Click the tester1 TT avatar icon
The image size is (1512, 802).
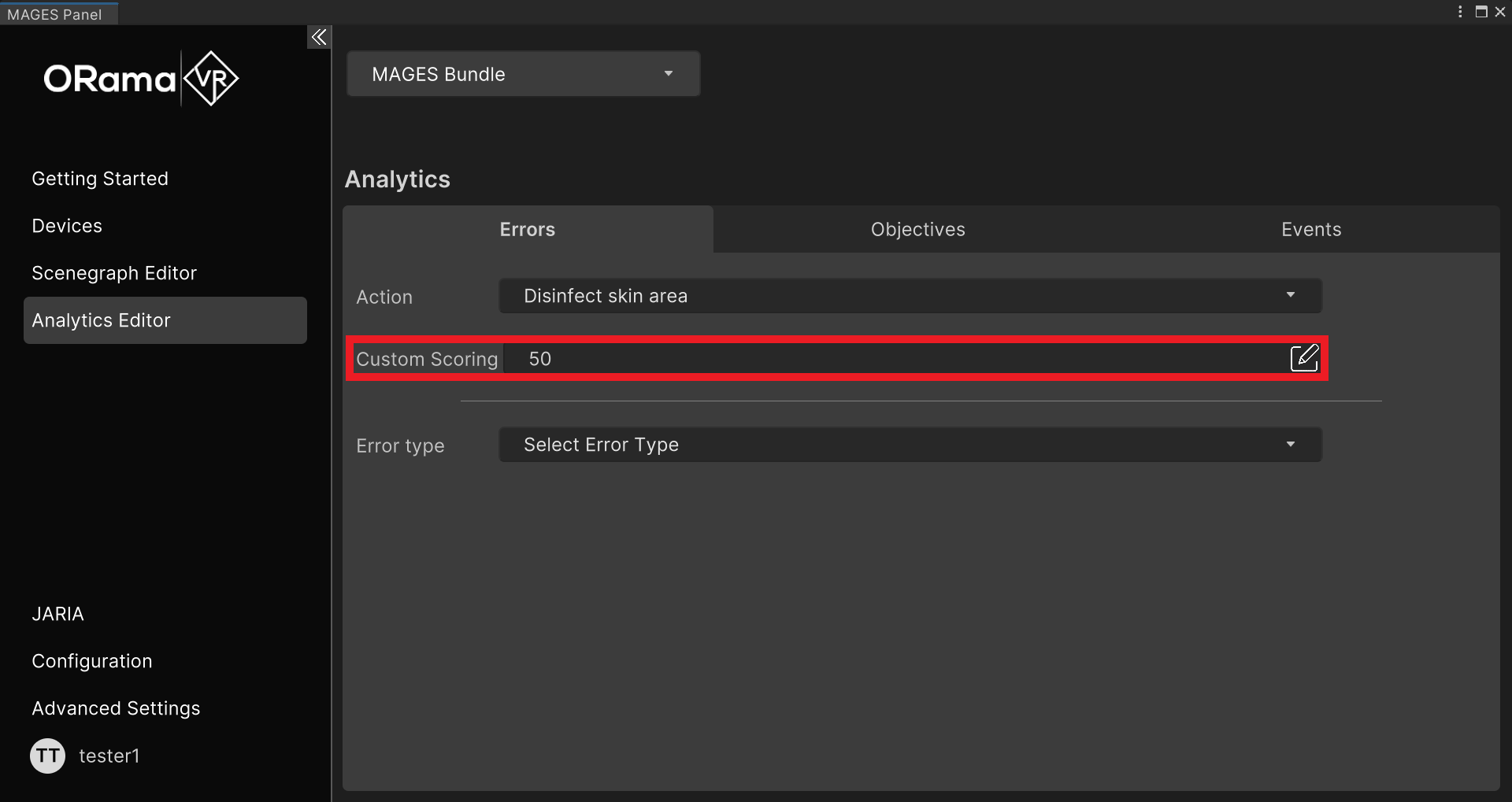pyautogui.click(x=47, y=756)
